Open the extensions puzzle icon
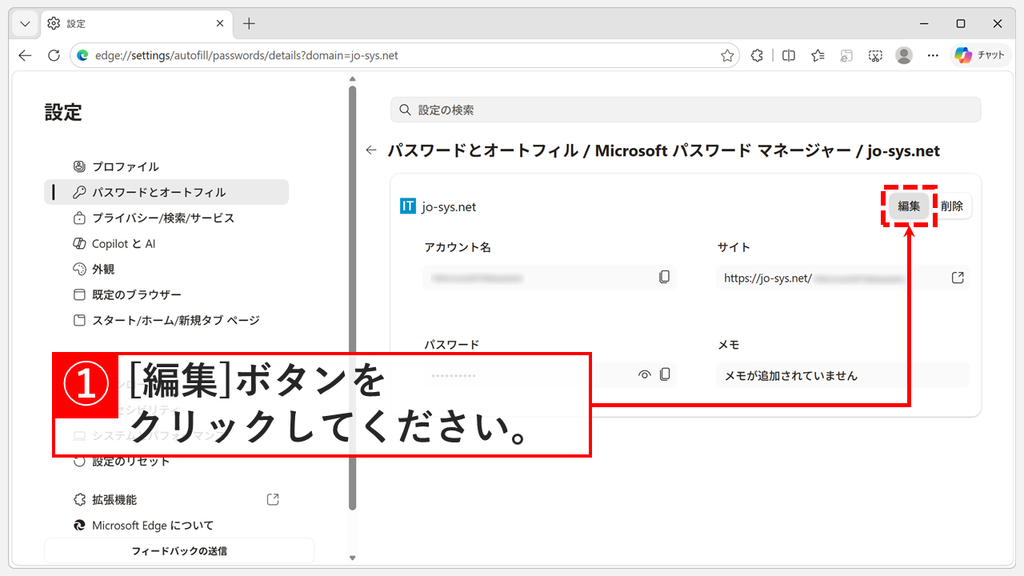 pyautogui.click(x=757, y=56)
